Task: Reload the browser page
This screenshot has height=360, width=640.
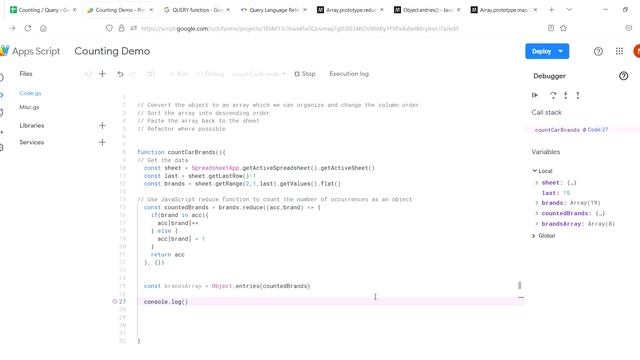Action: click(x=28, y=28)
